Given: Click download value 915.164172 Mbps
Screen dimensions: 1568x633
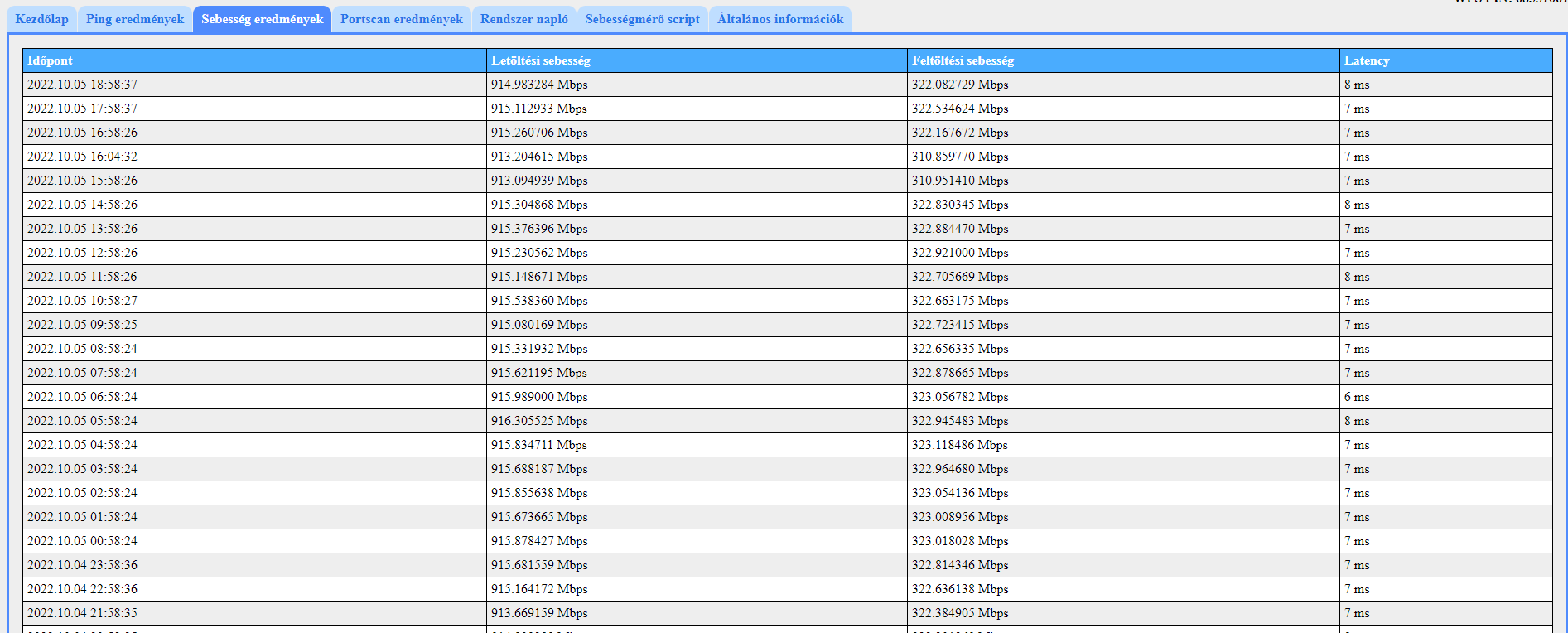Looking at the screenshot, I should 539,589.
